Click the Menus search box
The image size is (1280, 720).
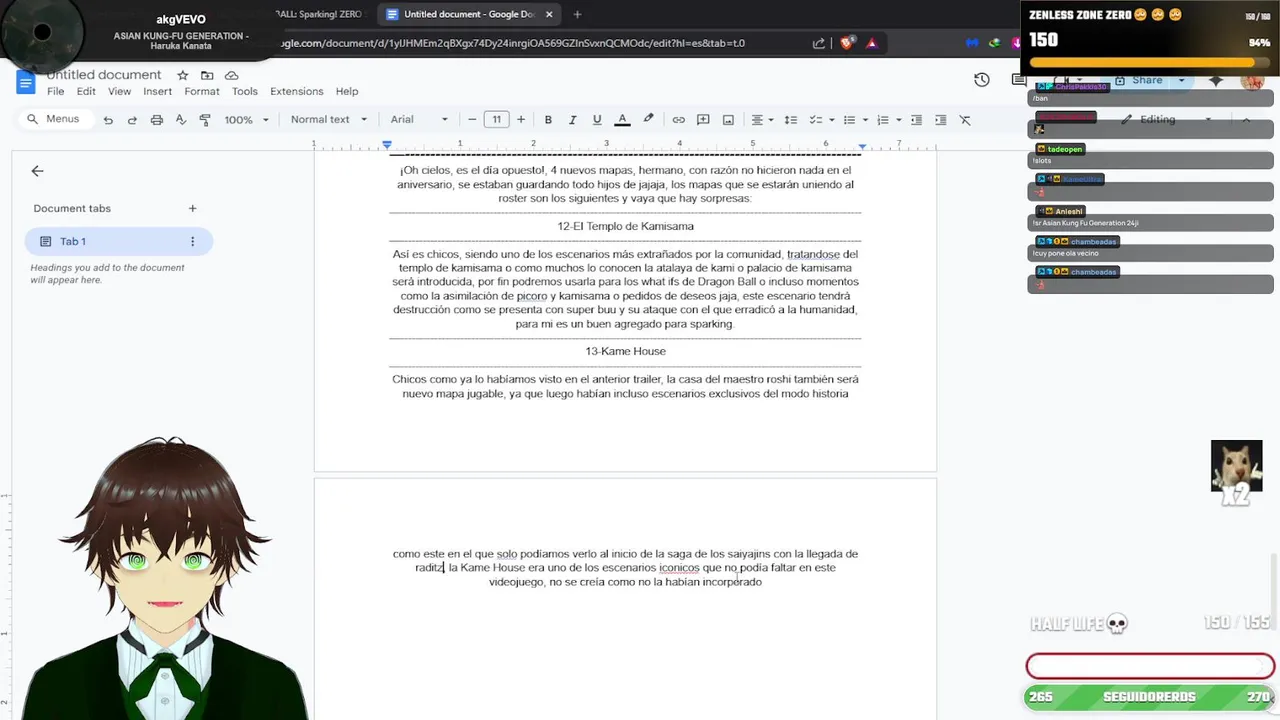click(55, 119)
